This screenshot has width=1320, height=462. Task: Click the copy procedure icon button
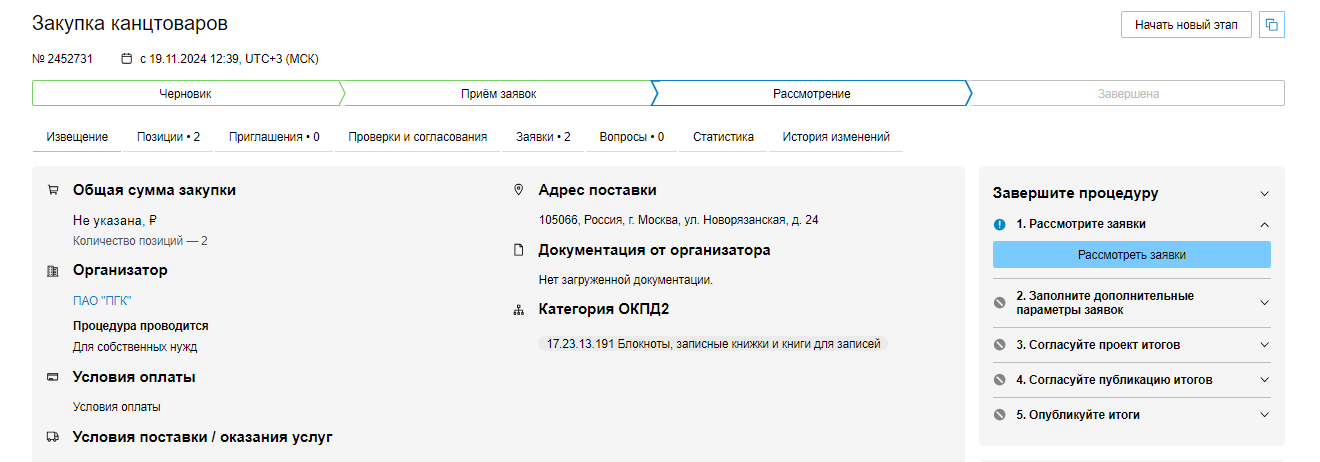[x=1272, y=25]
